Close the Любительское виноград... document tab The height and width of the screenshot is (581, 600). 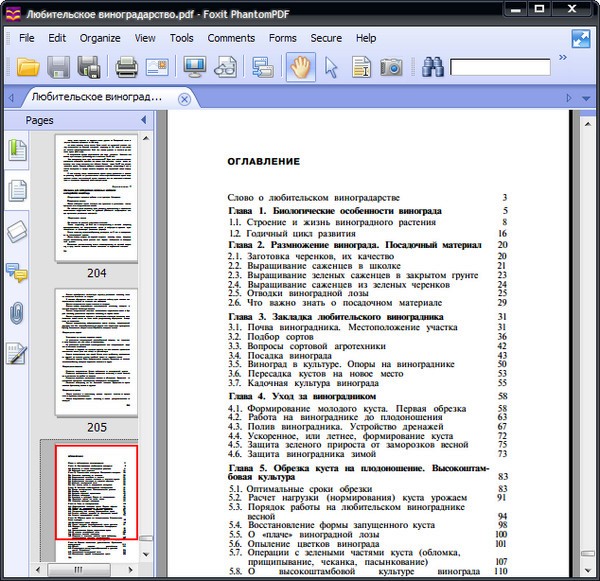(184, 100)
